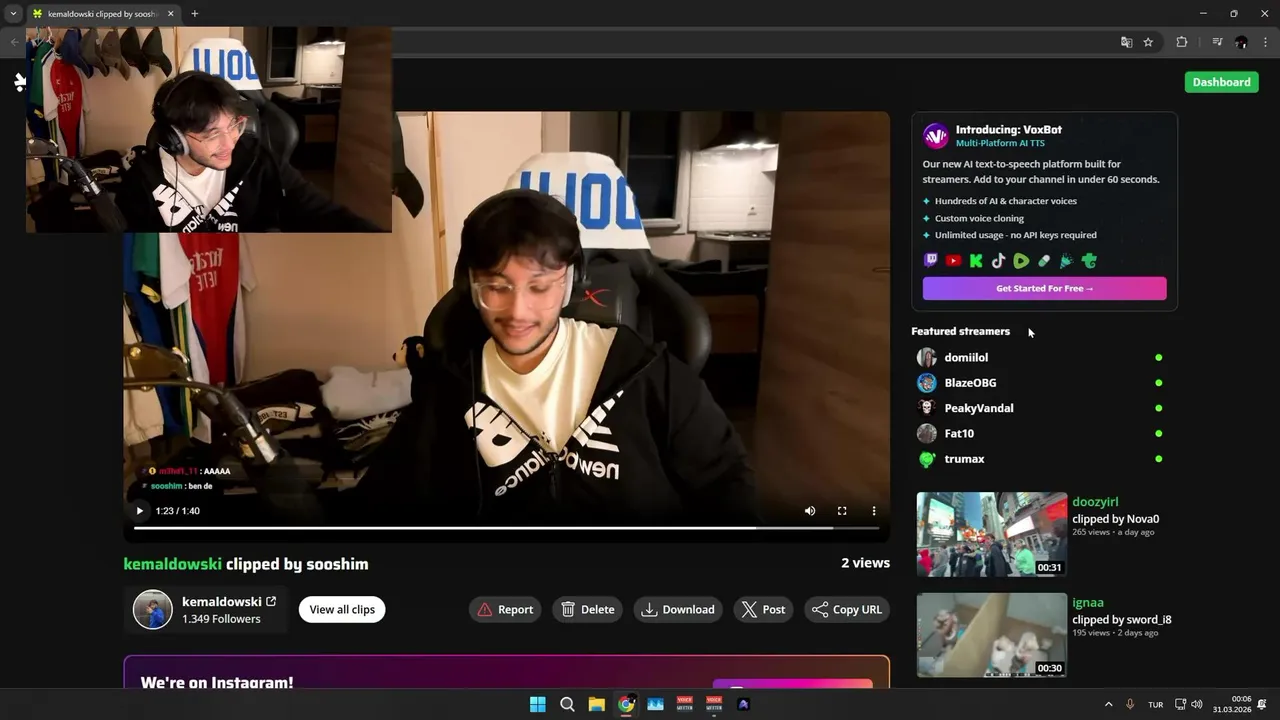
Task: Click the VoxBot logo icon
Action: pyautogui.click(x=936, y=136)
